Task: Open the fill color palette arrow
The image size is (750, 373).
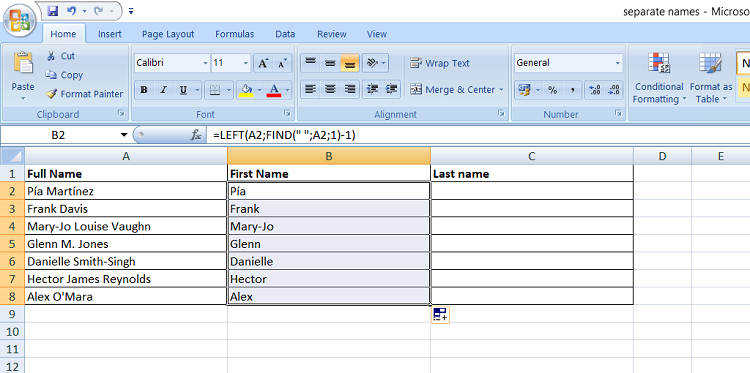Action: [260, 89]
